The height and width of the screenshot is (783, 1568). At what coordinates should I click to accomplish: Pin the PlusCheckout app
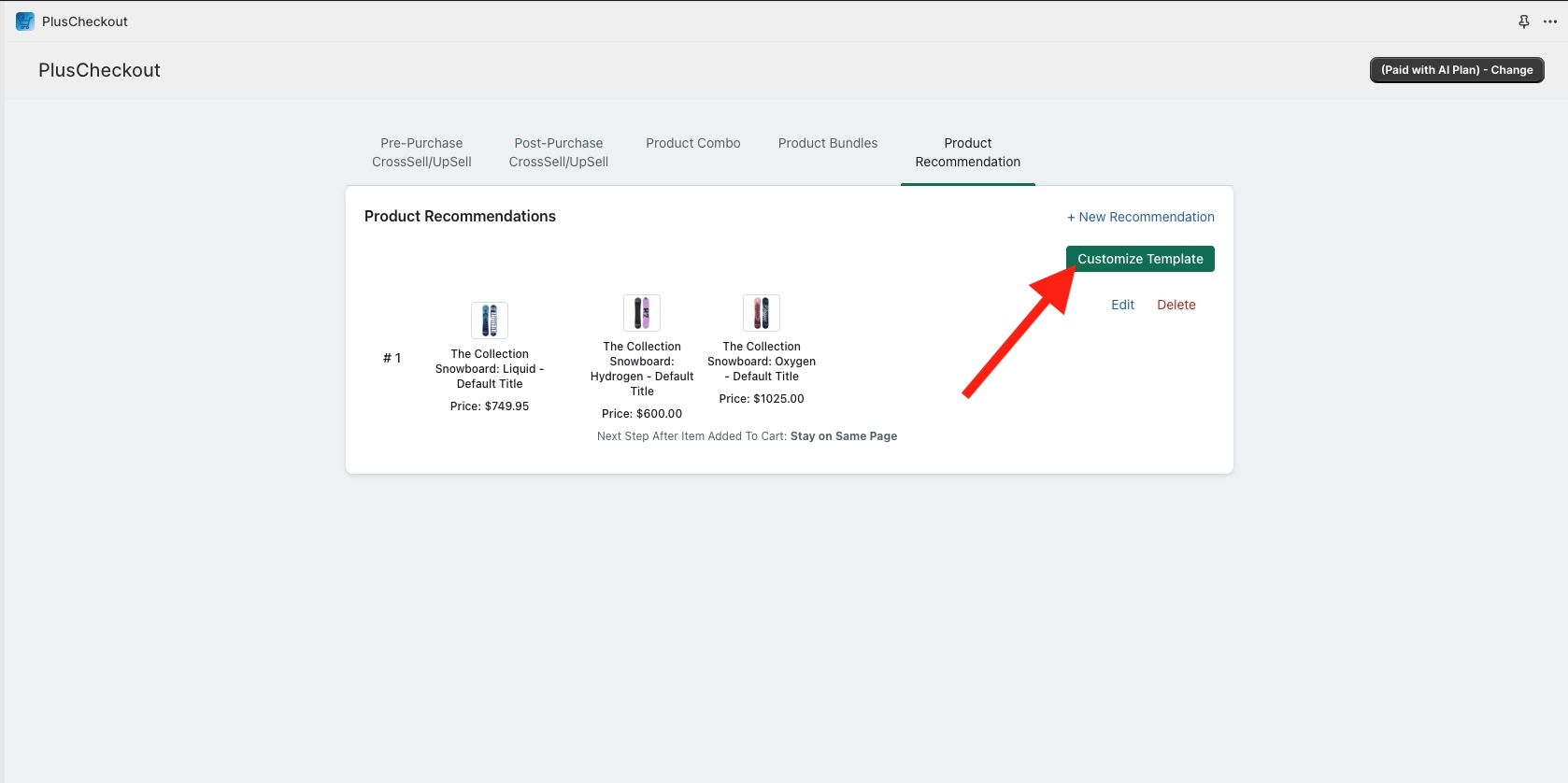(1523, 21)
